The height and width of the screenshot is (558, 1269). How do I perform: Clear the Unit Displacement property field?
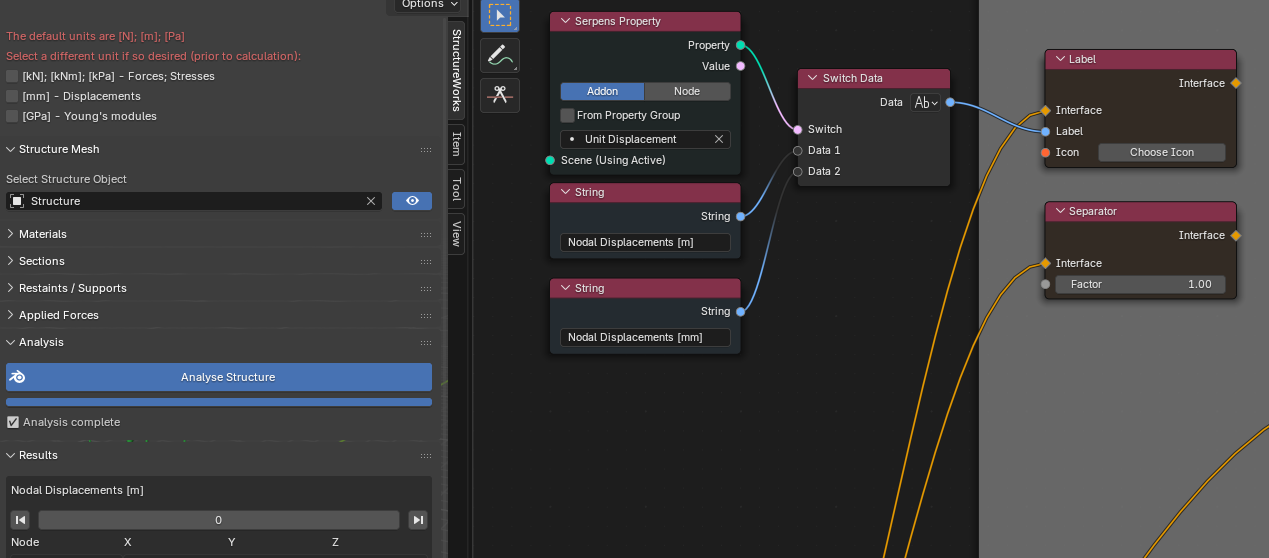[718, 139]
